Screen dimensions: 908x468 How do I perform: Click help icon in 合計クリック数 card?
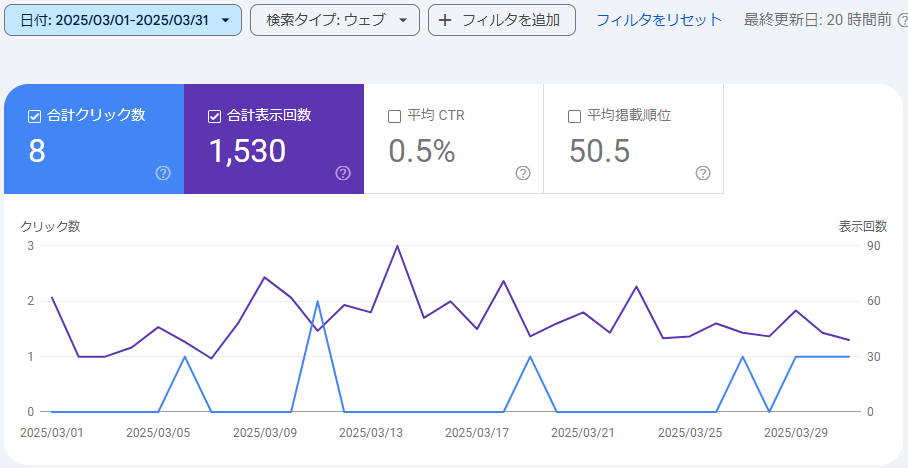pyautogui.click(x=163, y=173)
